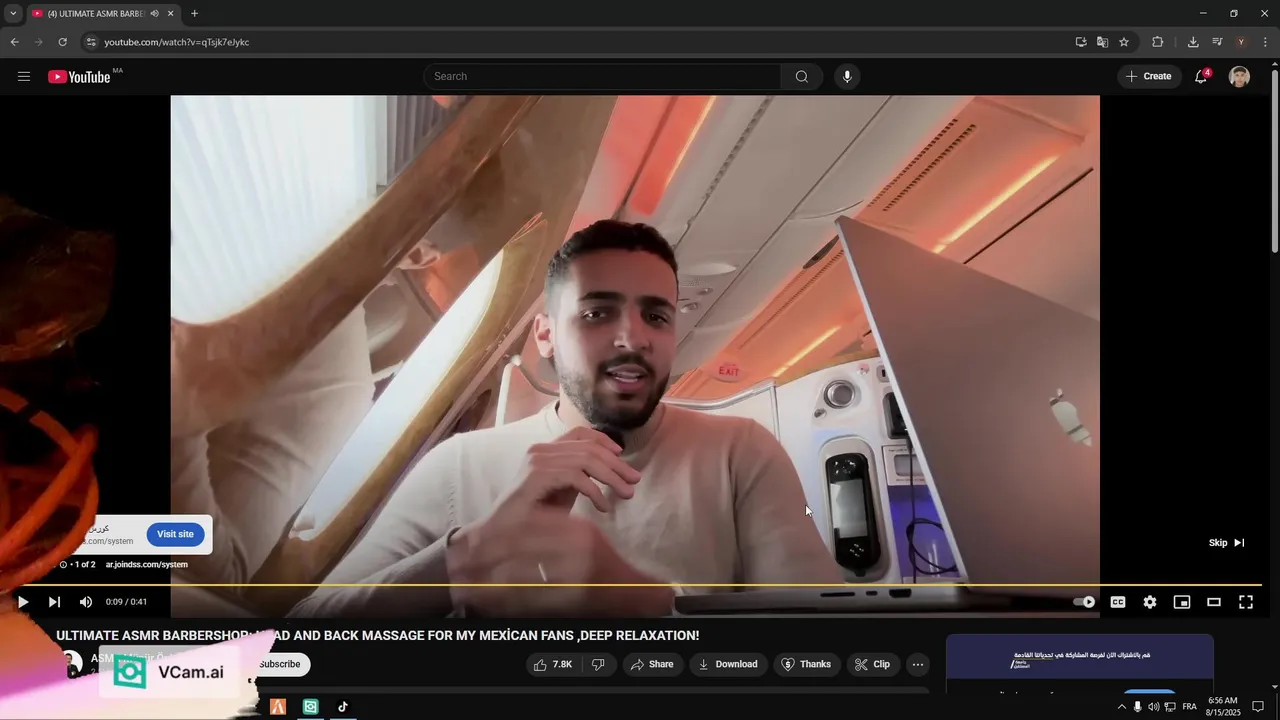Image resolution: width=1280 pixels, height=720 pixels.
Task: Enter full screen mode
Action: click(1246, 602)
